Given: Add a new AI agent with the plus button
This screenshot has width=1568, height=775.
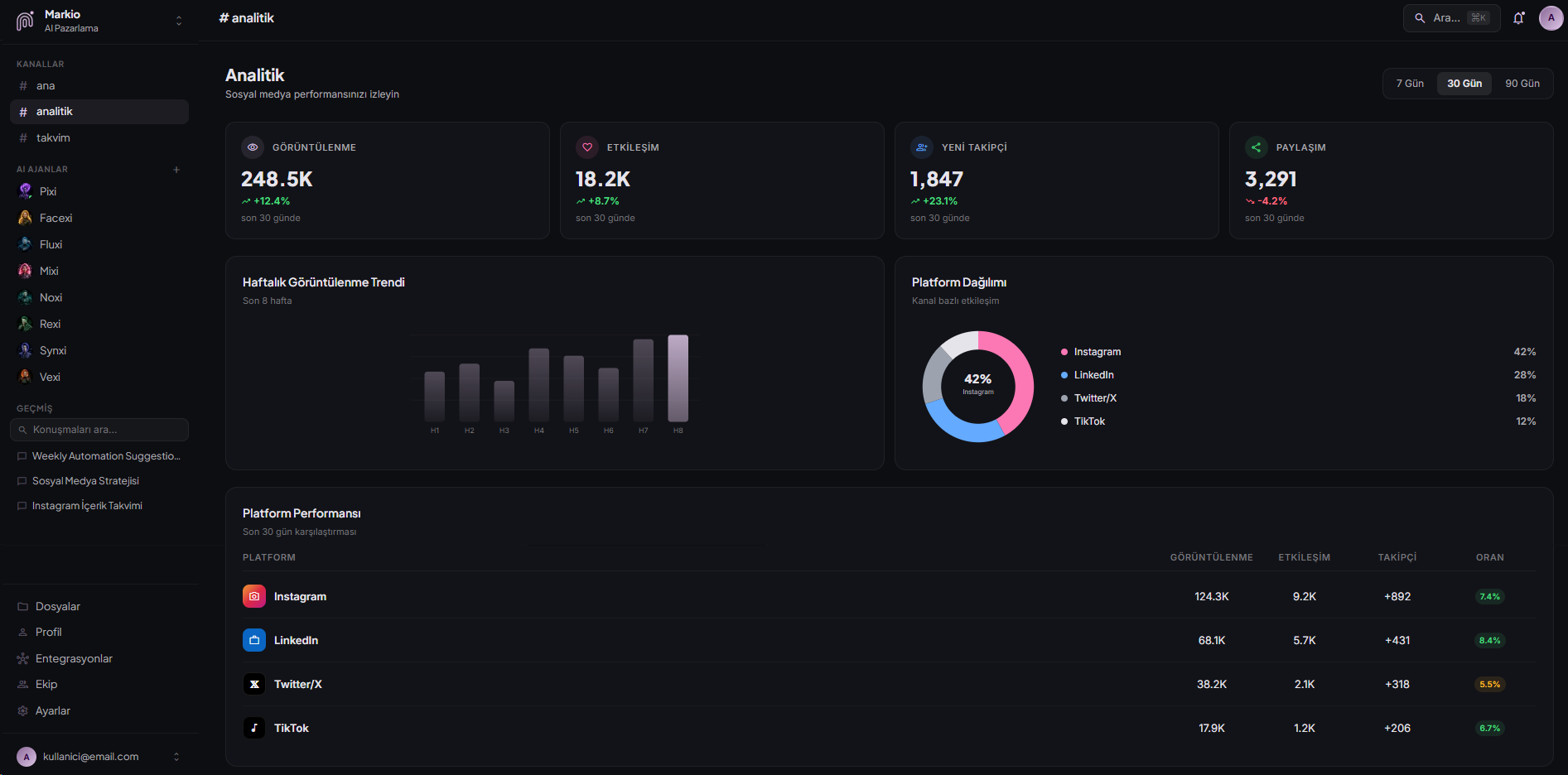Looking at the screenshot, I should [176, 169].
